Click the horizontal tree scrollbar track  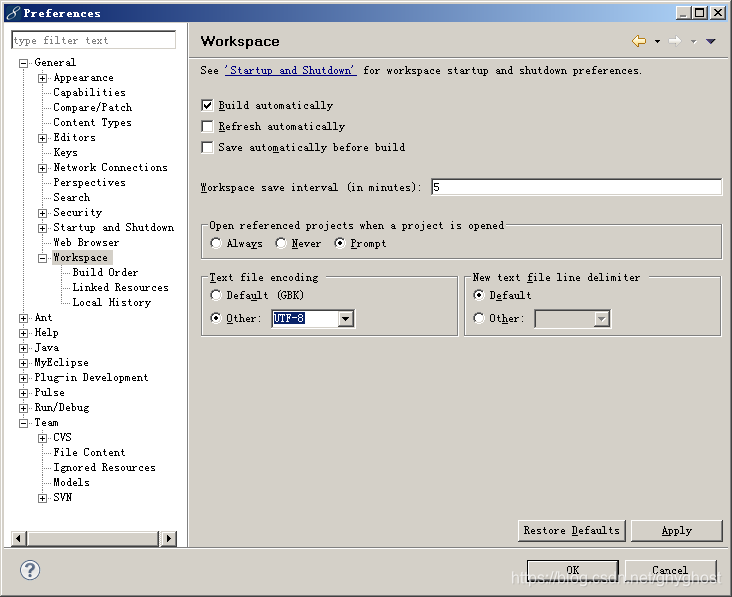coord(93,538)
